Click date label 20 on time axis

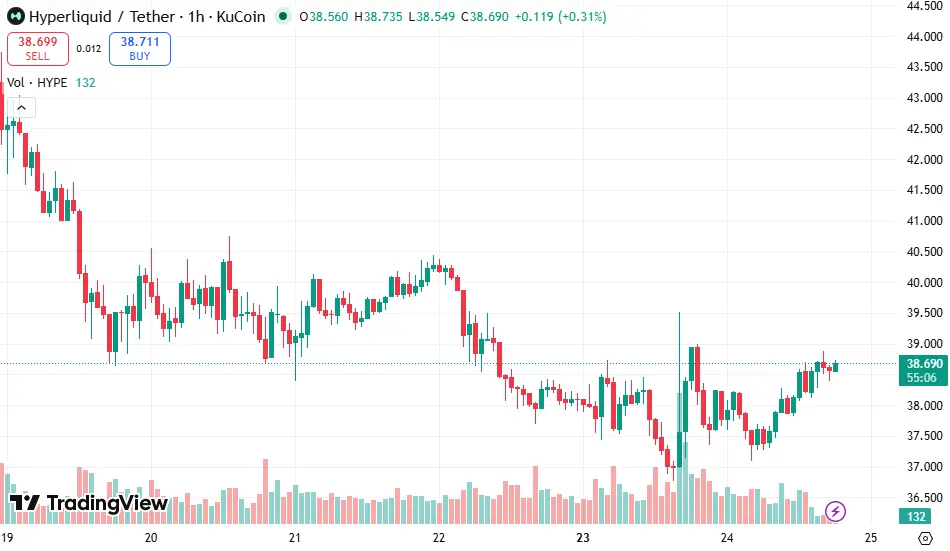pyautogui.click(x=151, y=537)
